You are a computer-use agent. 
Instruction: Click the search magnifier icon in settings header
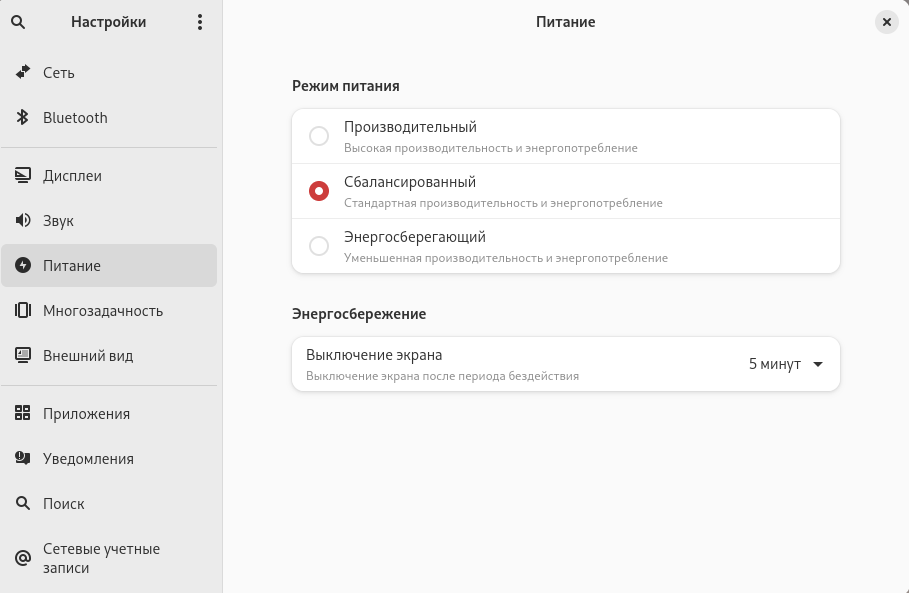coord(18,22)
